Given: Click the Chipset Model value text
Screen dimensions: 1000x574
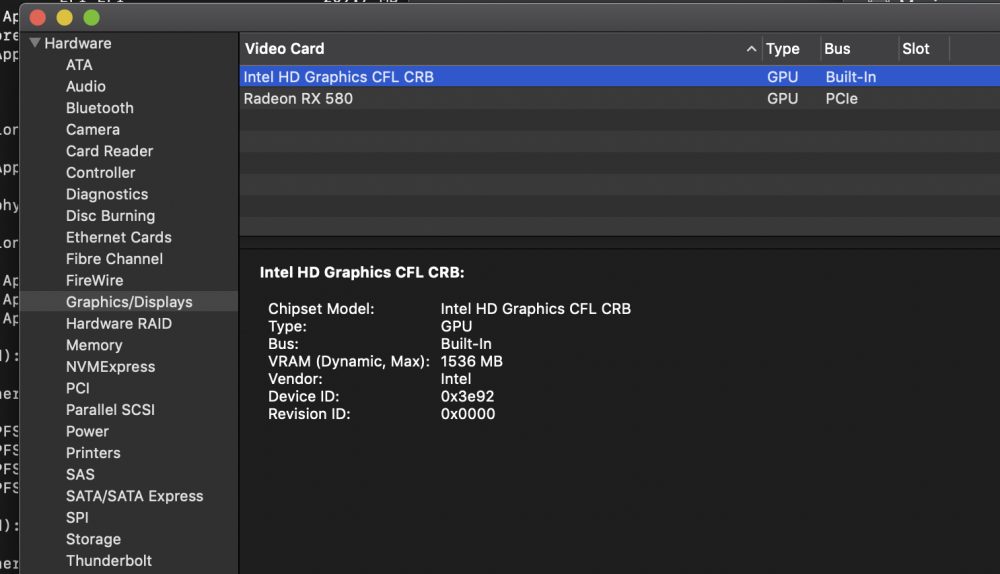Looking at the screenshot, I should coord(536,309).
